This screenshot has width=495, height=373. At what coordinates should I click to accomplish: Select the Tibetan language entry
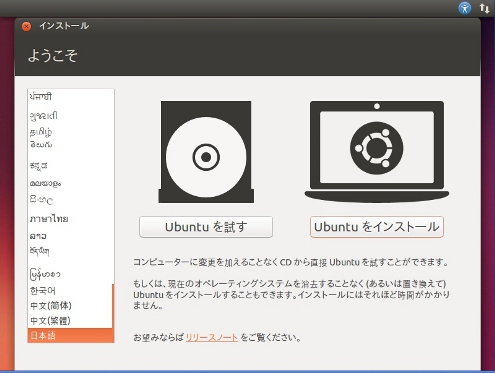pyautogui.click(x=70, y=251)
